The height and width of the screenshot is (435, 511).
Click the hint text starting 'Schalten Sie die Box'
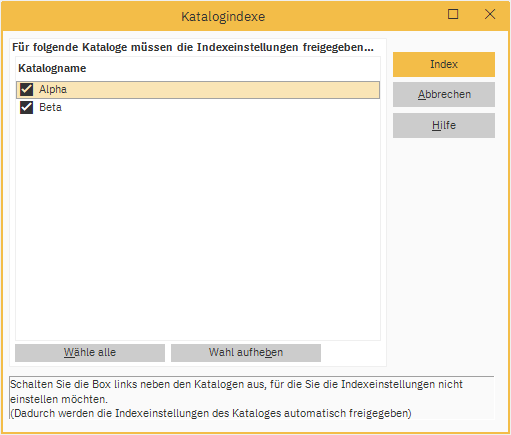(236, 399)
